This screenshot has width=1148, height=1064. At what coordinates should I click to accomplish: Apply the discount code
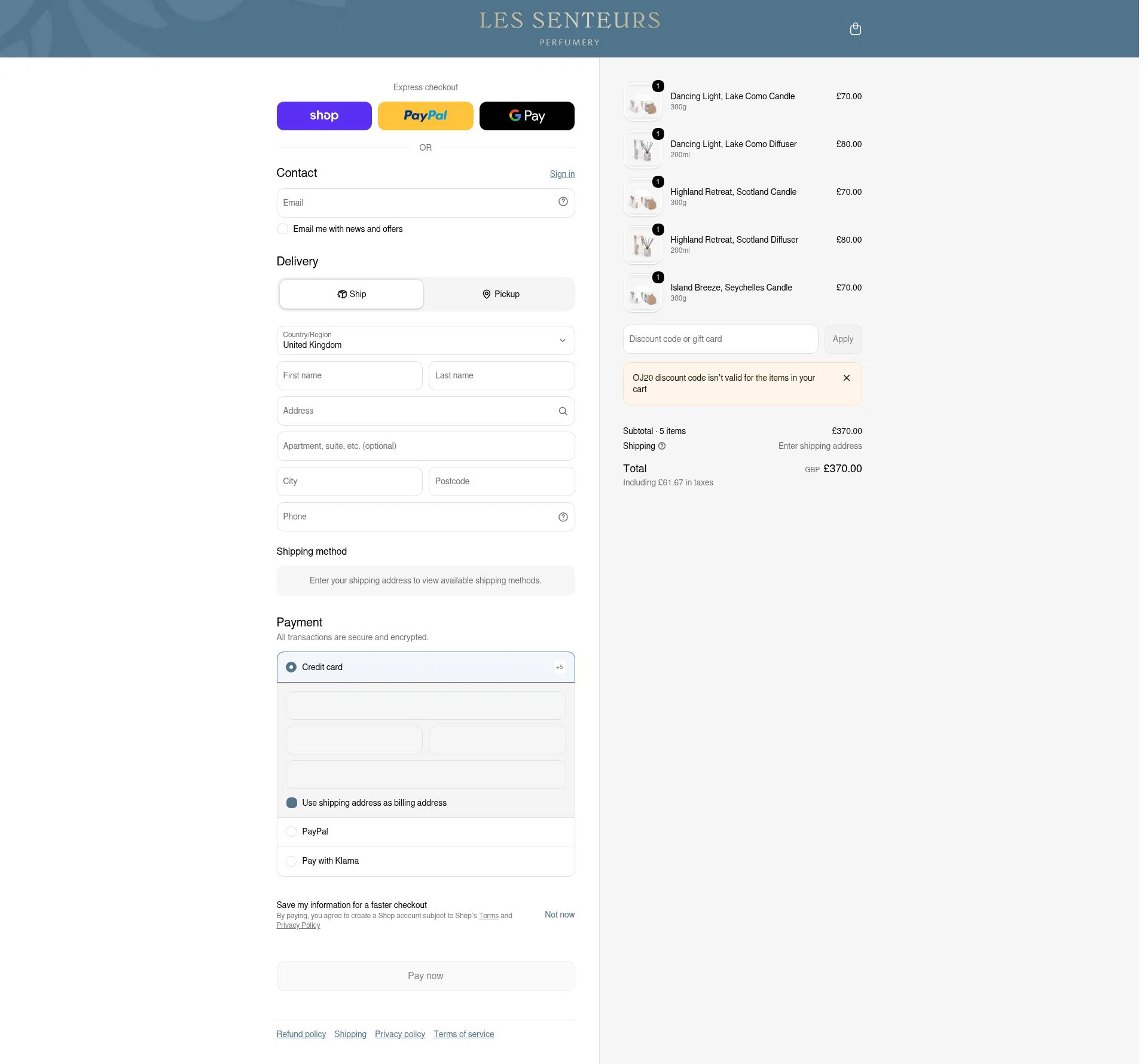(843, 339)
